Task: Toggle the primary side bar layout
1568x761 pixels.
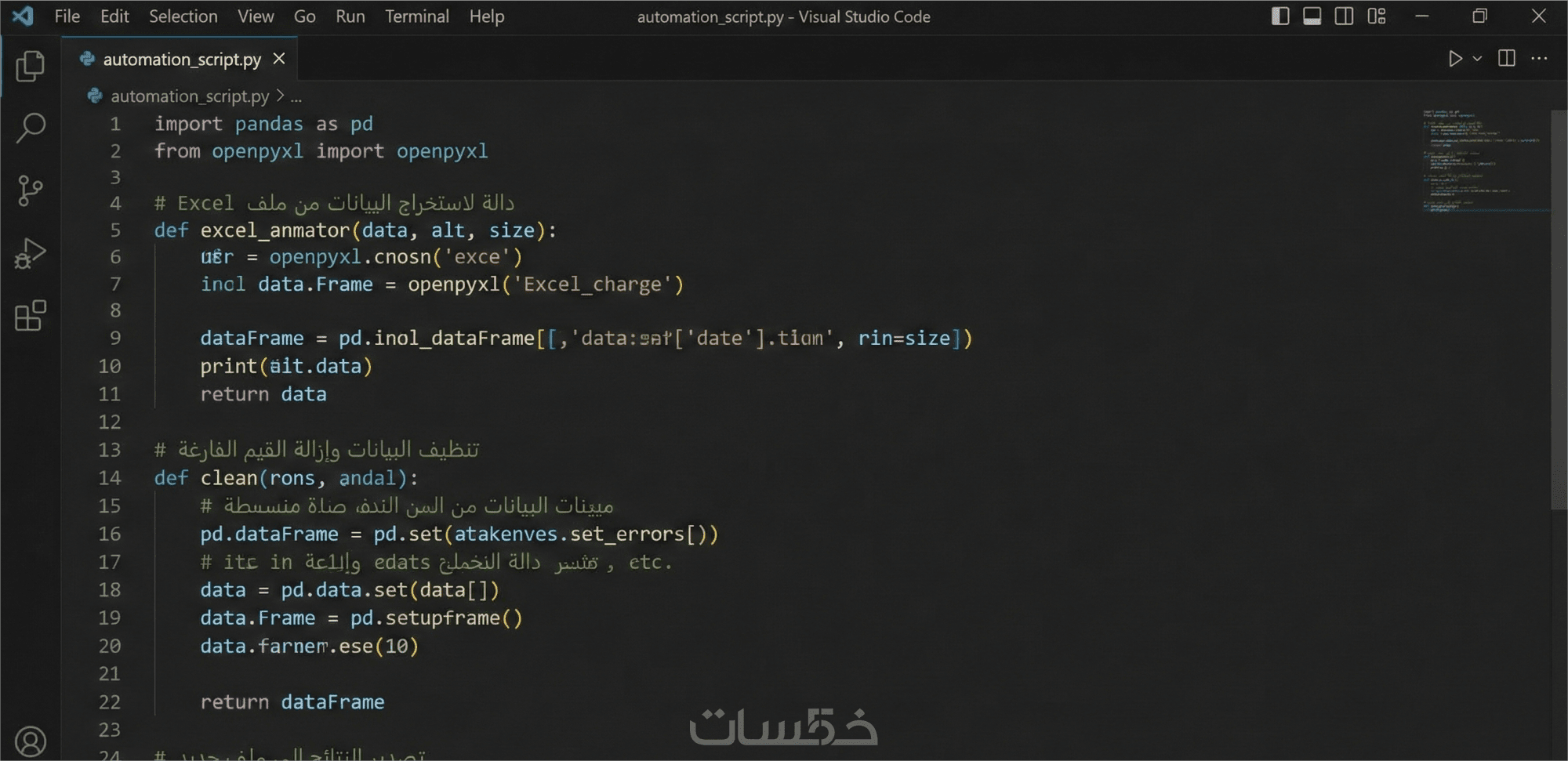Action: pyautogui.click(x=1280, y=16)
